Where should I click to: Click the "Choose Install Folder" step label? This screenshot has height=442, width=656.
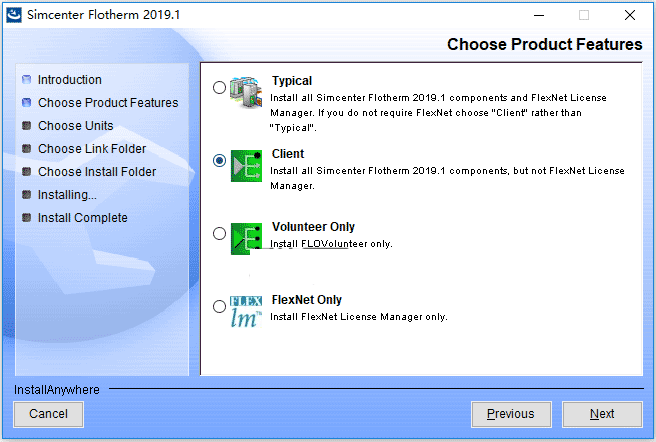(97, 172)
